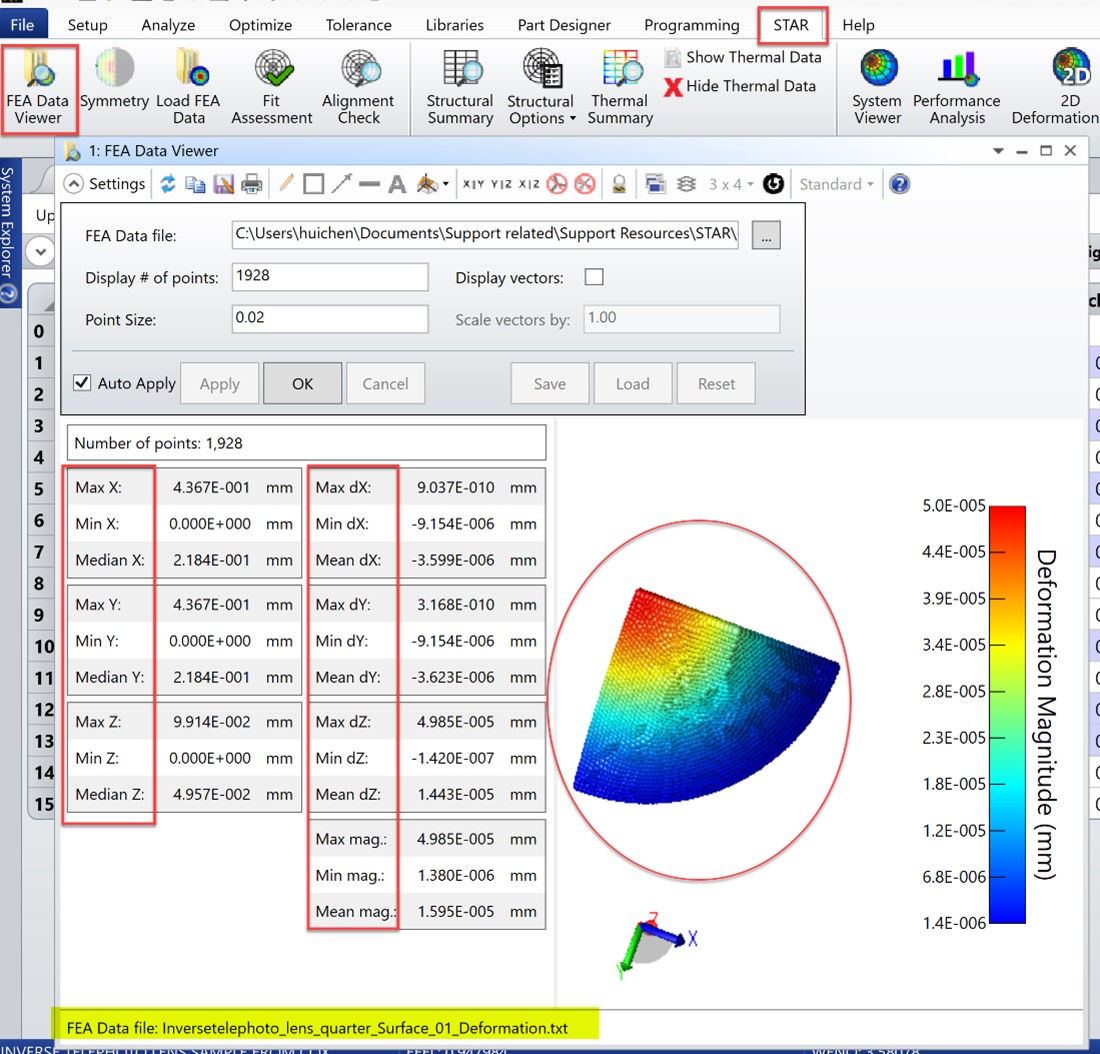Screen dimensions: 1100x1054
Task: Select the rectangle annotation tool
Action: tap(314, 184)
